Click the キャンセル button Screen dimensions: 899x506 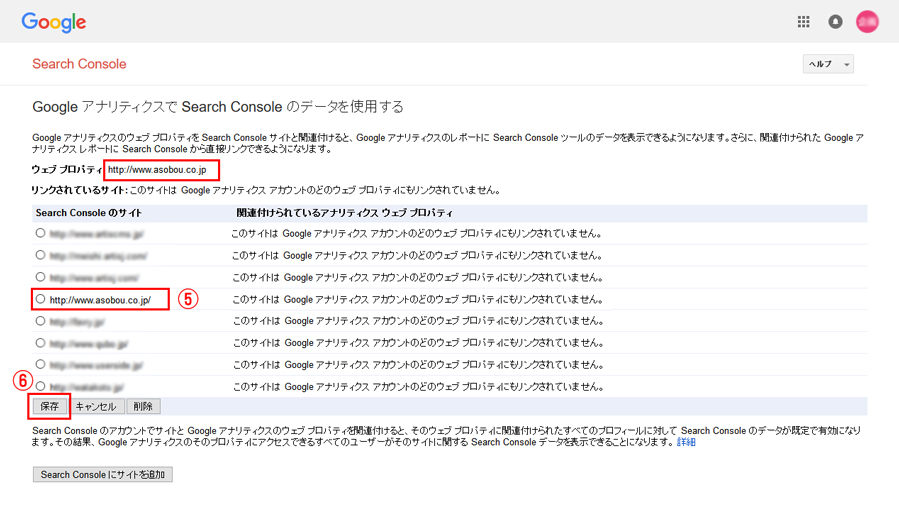pyautogui.click(x=96, y=406)
